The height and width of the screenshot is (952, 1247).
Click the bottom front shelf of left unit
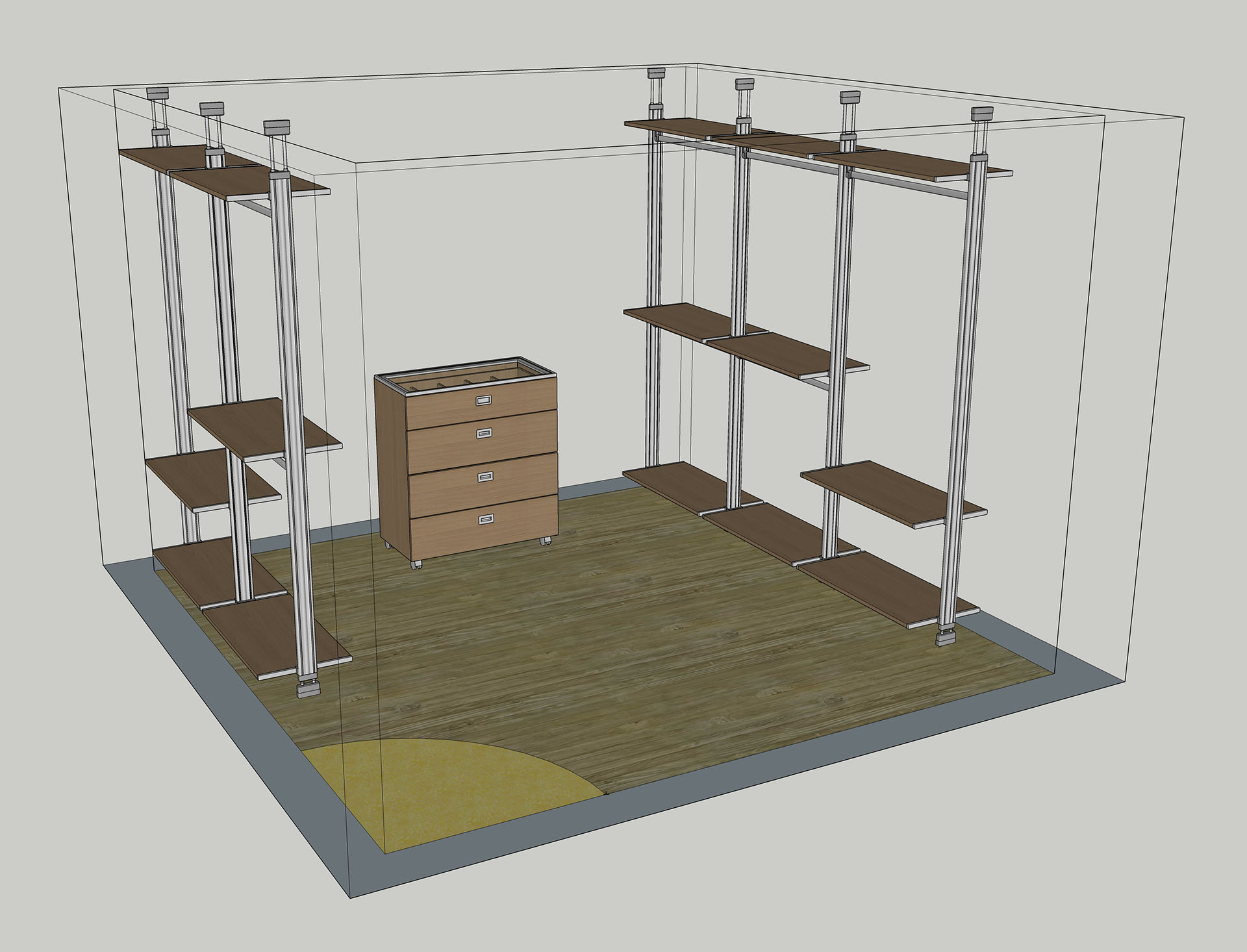[273, 636]
